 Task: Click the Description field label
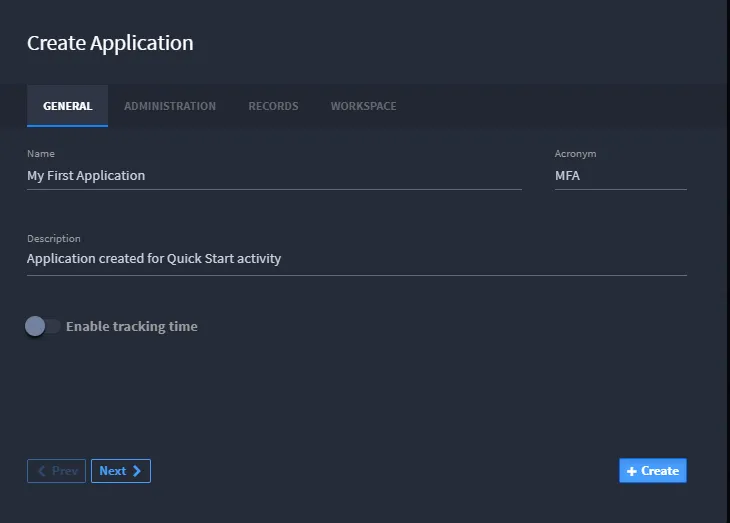click(x=54, y=238)
